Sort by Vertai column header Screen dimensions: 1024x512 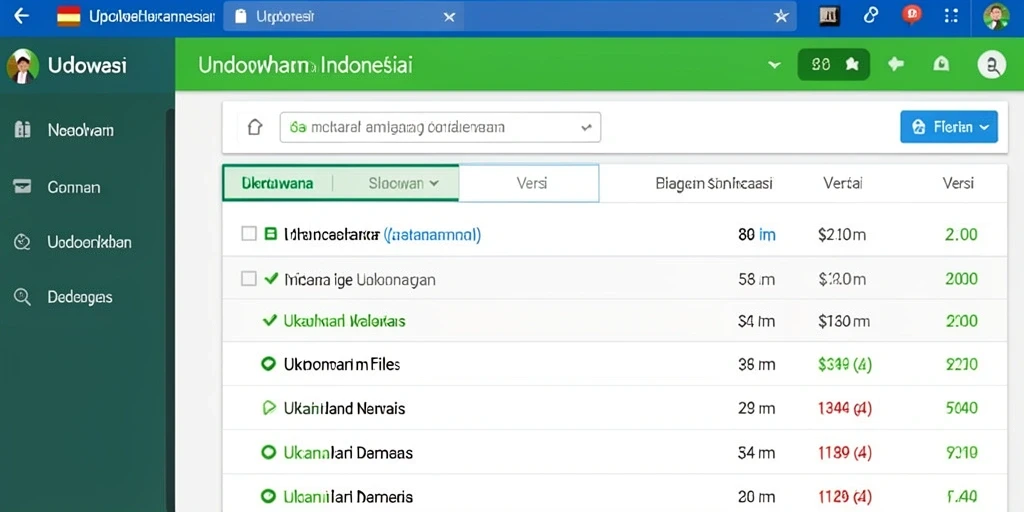coord(842,184)
